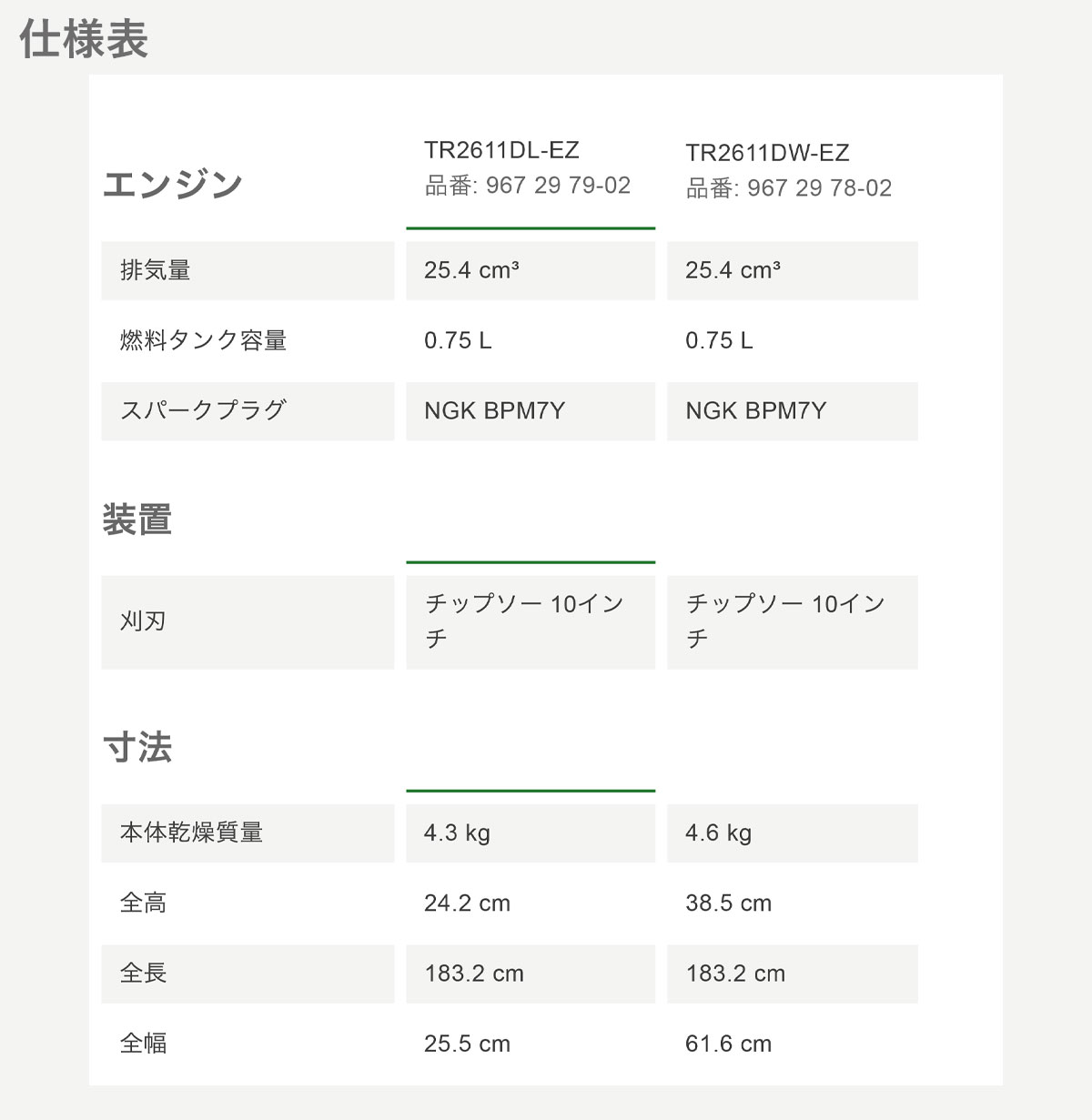Select the 装置 section heading
The height and width of the screenshot is (1120, 1092).
pos(137,520)
